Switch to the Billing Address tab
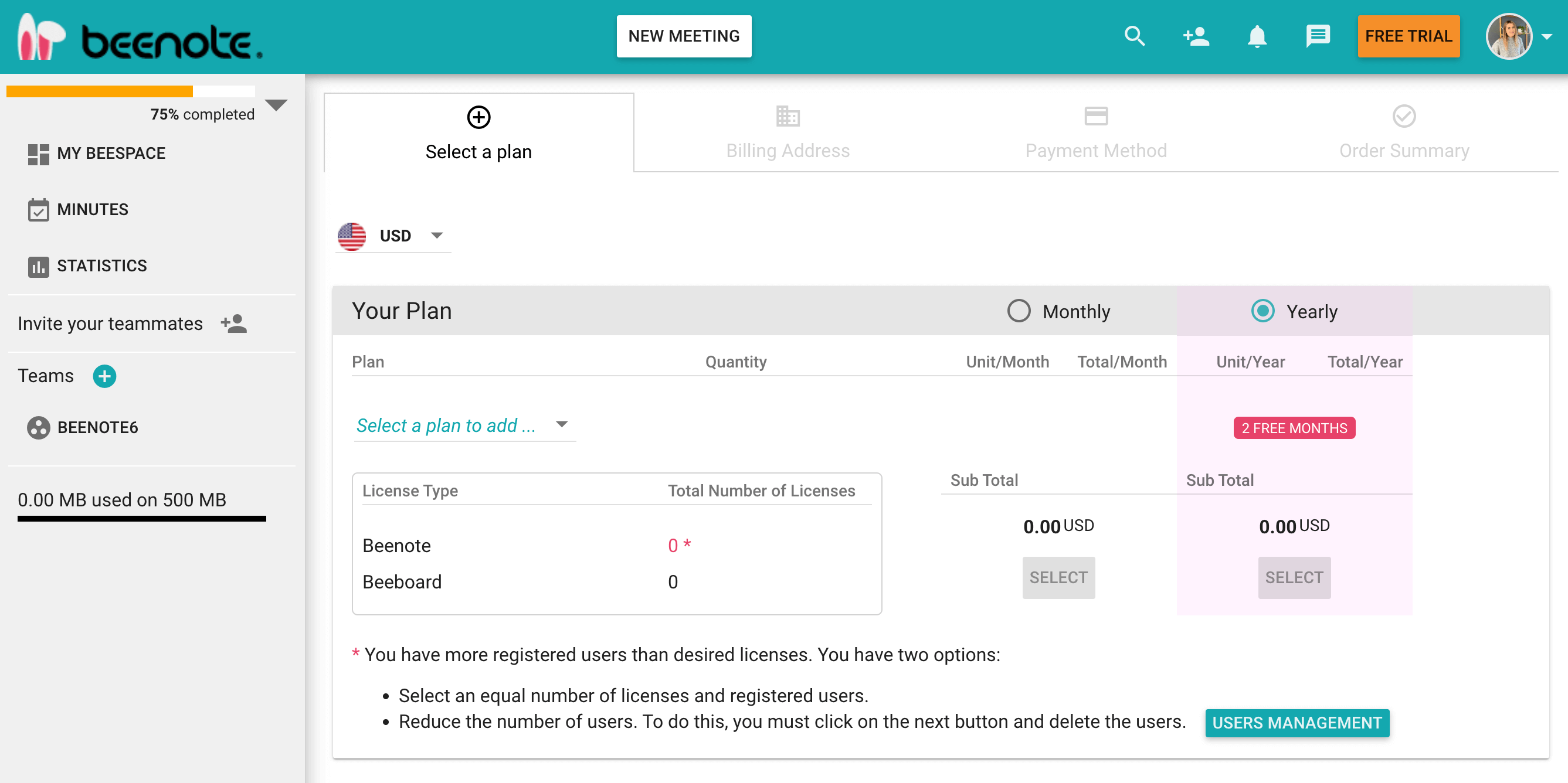This screenshot has width=1568, height=783. pyautogui.click(x=788, y=132)
